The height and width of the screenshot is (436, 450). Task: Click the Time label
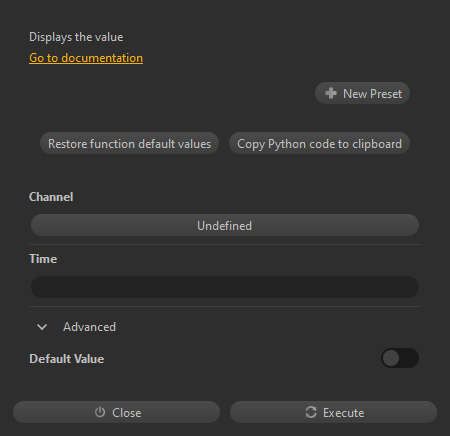coord(43,259)
